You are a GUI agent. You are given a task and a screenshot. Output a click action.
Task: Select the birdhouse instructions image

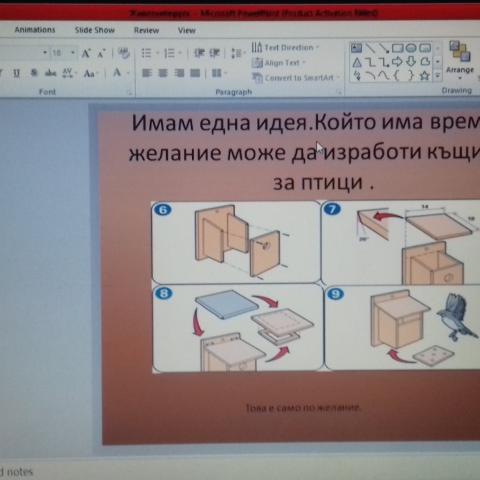(316, 286)
